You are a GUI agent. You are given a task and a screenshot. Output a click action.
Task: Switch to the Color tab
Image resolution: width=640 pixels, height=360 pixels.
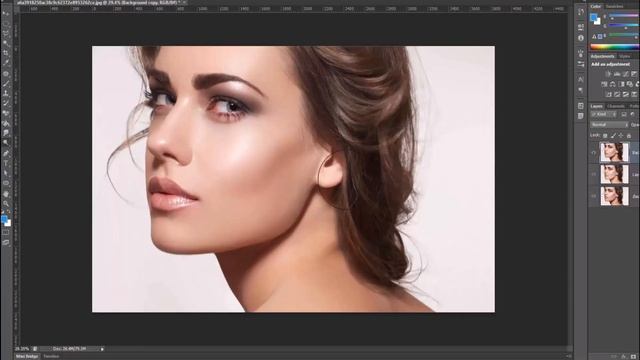(596, 6)
